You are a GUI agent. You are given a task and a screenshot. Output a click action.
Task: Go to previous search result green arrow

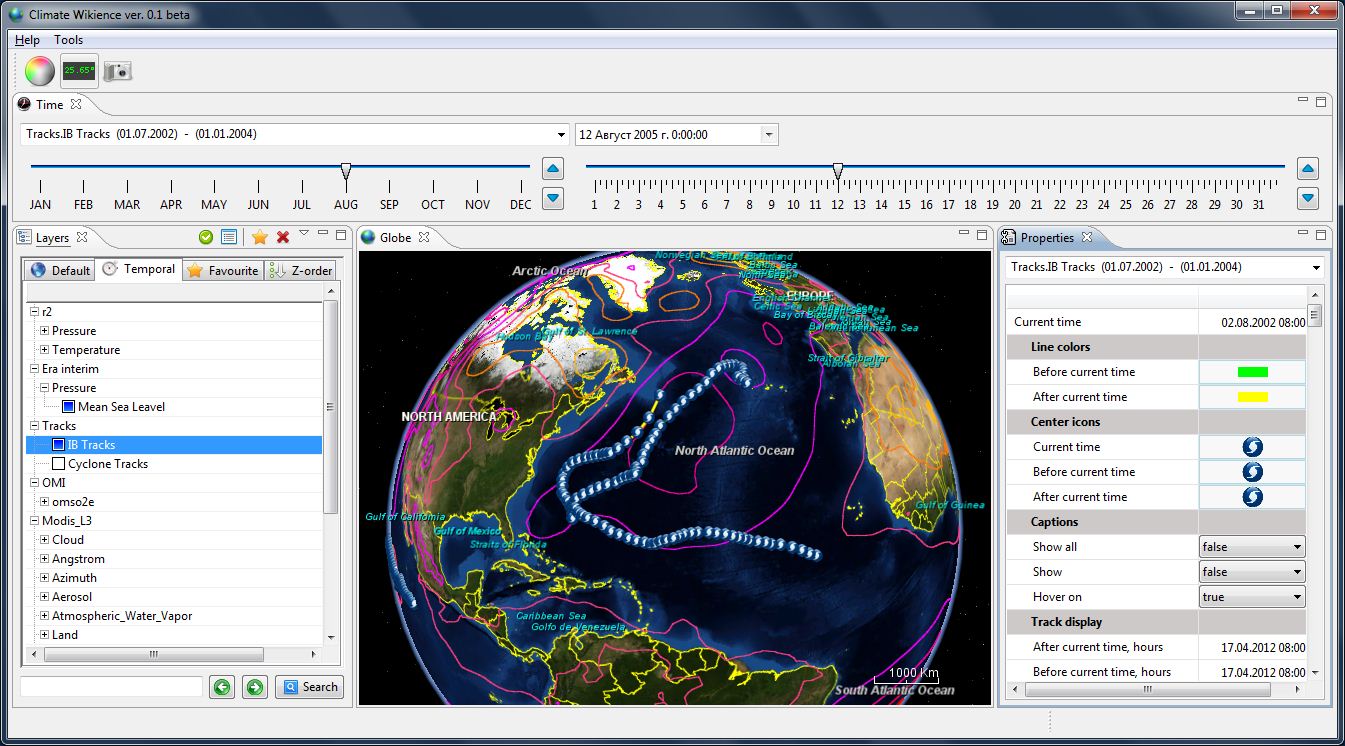[x=222, y=687]
